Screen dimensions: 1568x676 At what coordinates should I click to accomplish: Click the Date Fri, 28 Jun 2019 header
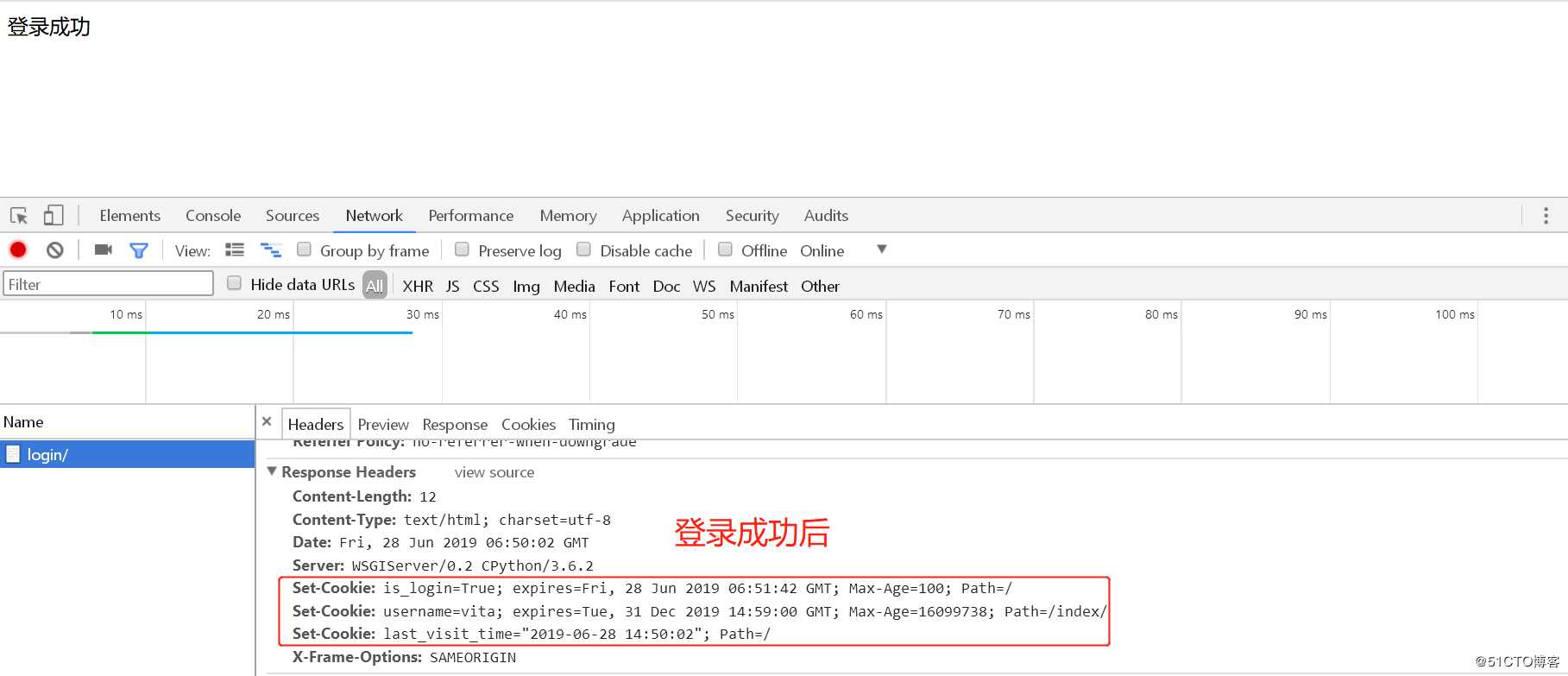(x=440, y=542)
